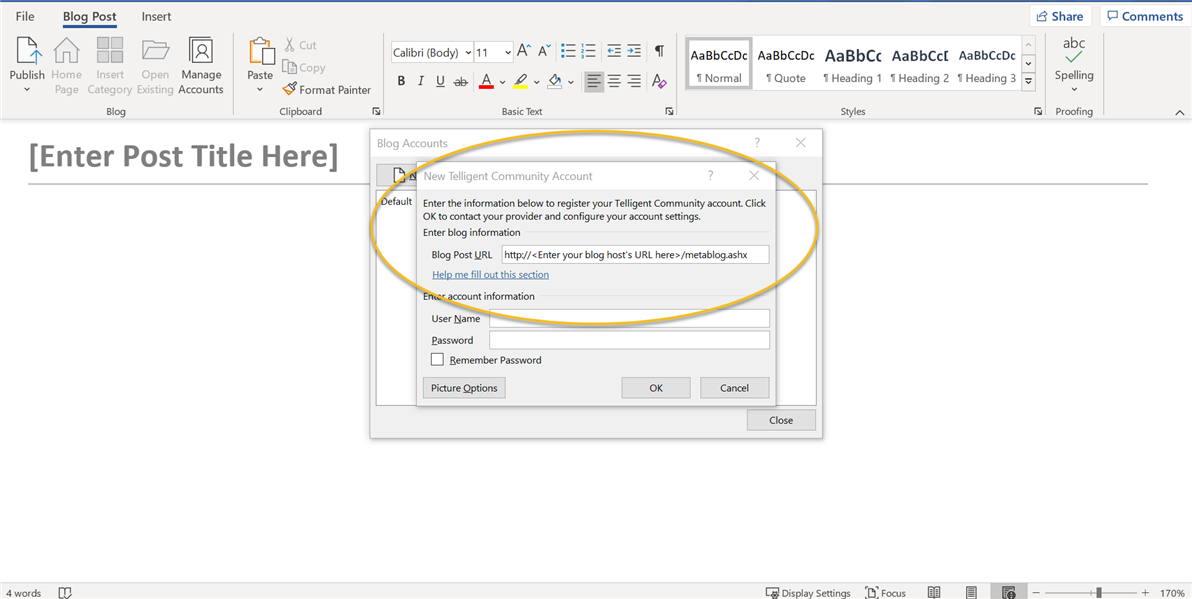Open the File menu

[x=25, y=17]
